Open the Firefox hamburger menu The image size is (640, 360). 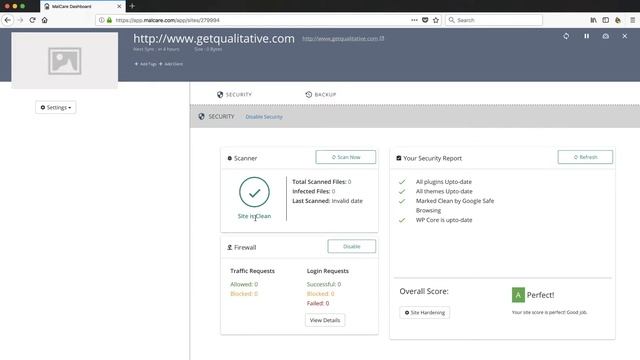632,20
